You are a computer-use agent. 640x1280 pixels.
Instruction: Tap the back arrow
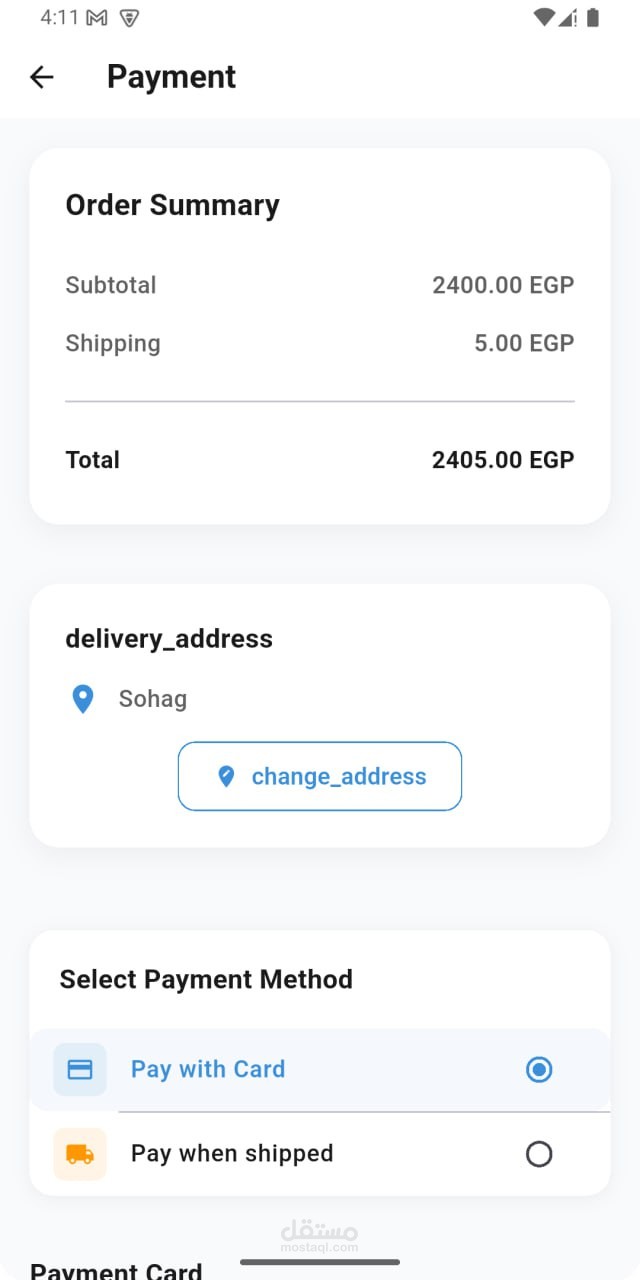41,77
